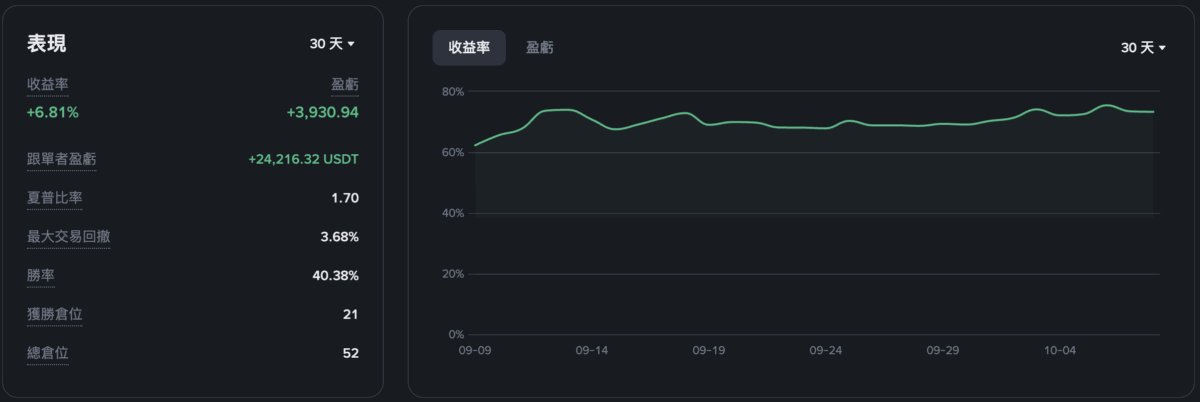Click the 收益率 label in 表現 panel
Image resolution: width=1200 pixels, height=402 pixels.
[47, 85]
